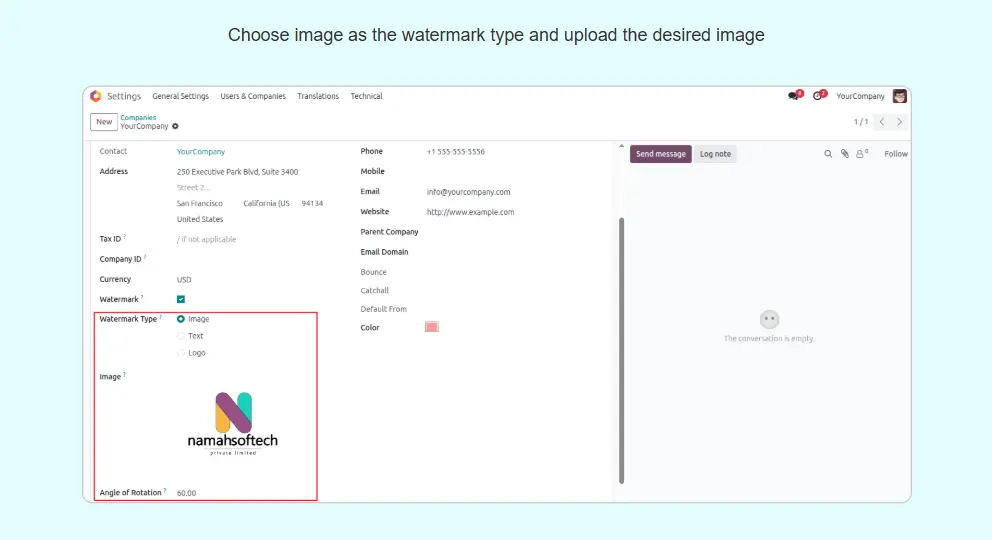992x540 pixels.
Task: Click the pink Color swatch
Action: coord(432,327)
